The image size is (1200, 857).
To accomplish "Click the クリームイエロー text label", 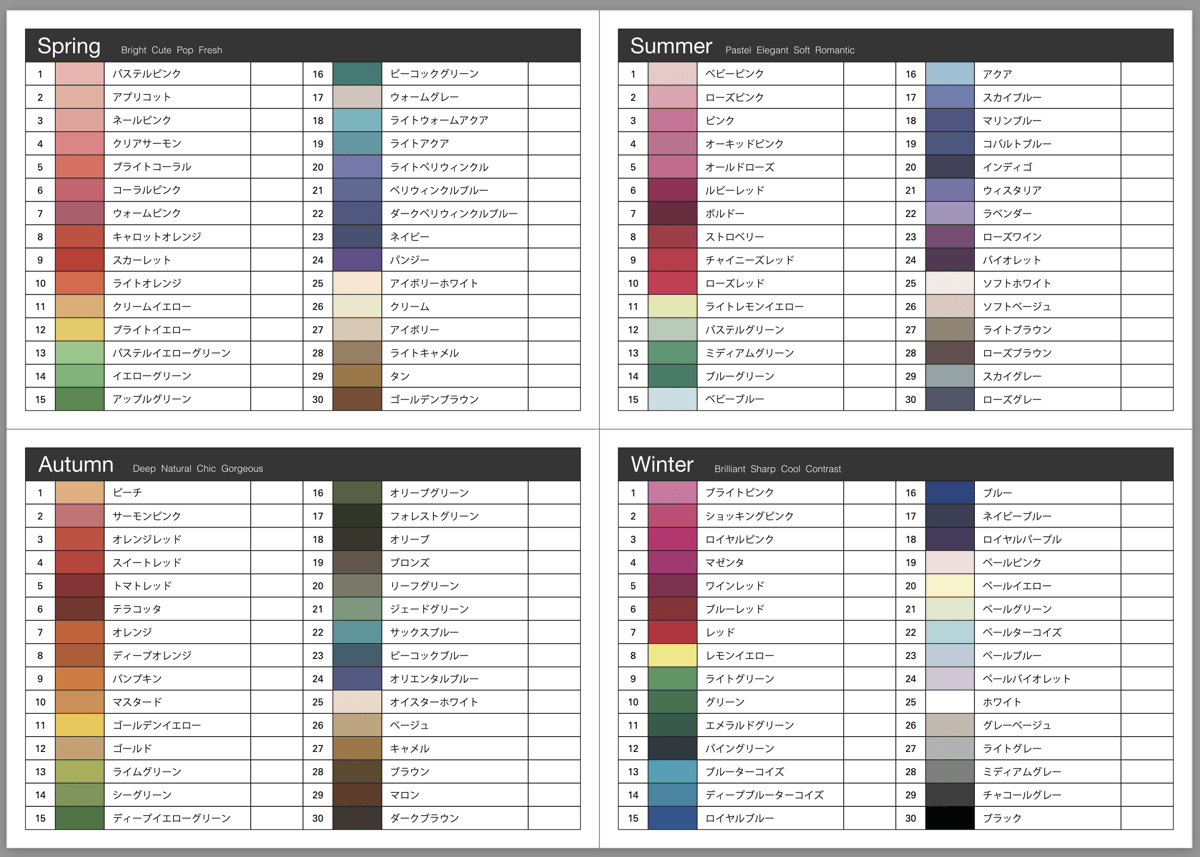I will click(x=150, y=306).
